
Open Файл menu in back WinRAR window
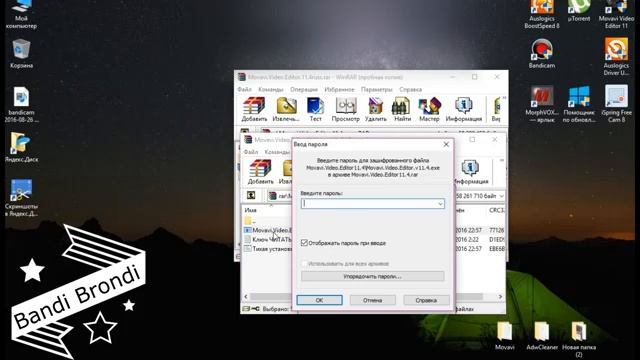coord(244,89)
